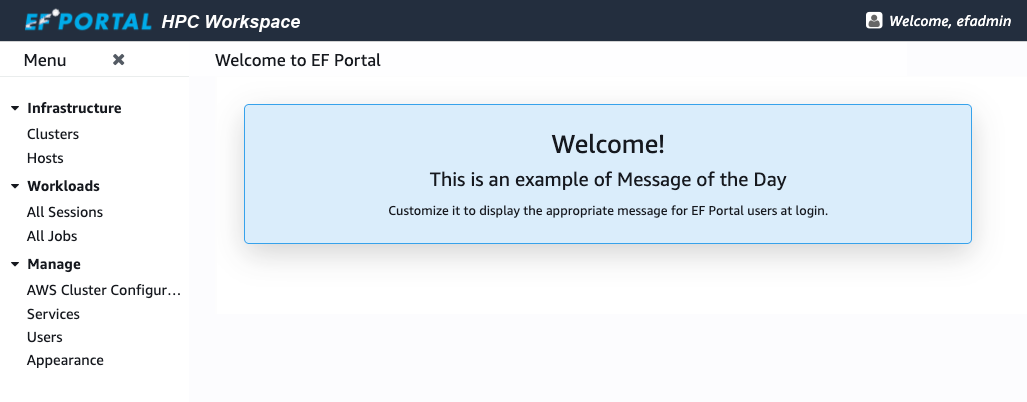The height and width of the screenshot is (402, 1027).
Task: Click the HPC Workspace title
Action: (231, 21)
